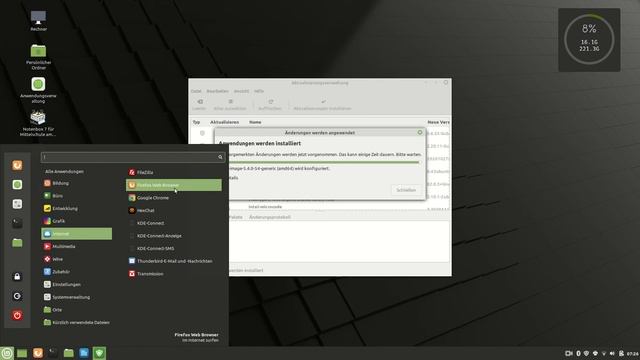
Task: Click the Mint menu button on the panel
Action: tap(7, 353)
